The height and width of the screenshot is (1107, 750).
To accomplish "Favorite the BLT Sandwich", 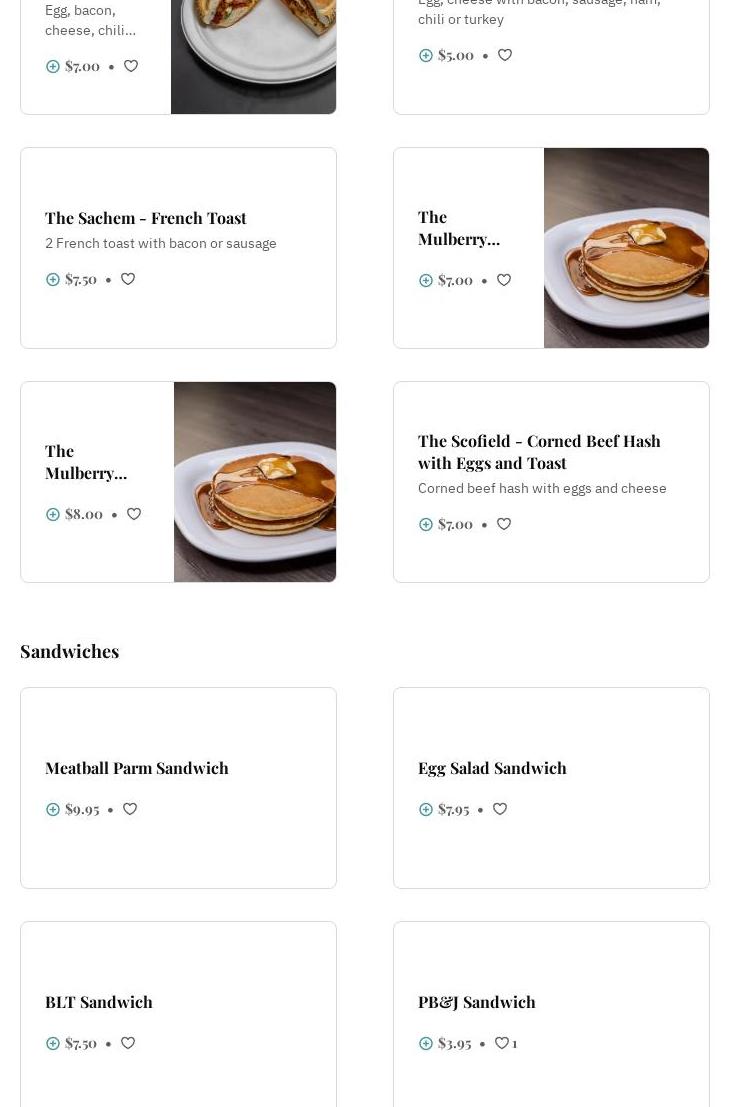I will [128, 1043].
